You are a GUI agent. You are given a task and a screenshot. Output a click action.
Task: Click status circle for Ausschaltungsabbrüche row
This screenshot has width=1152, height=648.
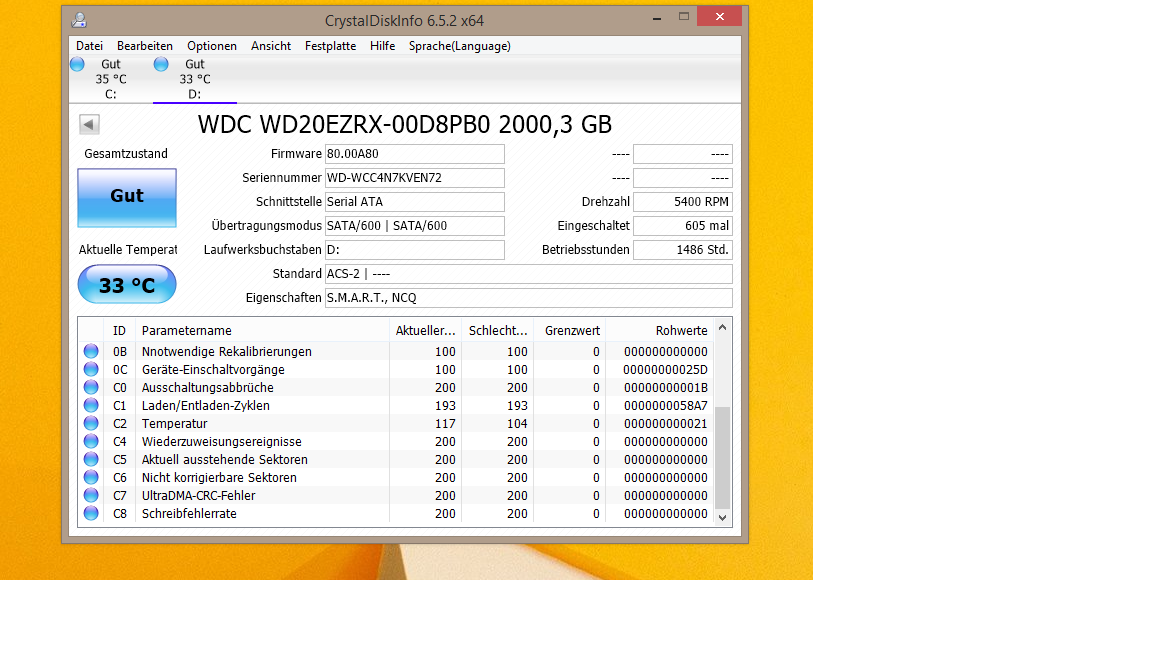[91, 387]
